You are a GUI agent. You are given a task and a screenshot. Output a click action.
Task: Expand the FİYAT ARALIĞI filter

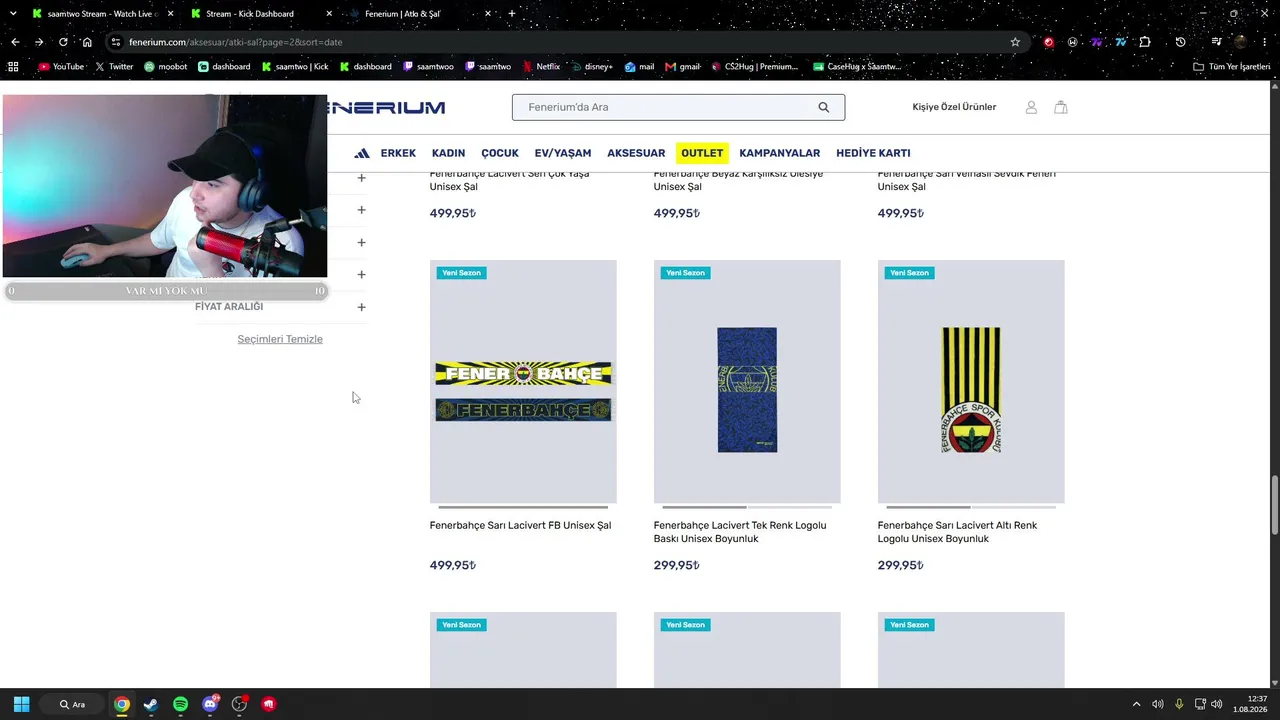pos(361,307)
